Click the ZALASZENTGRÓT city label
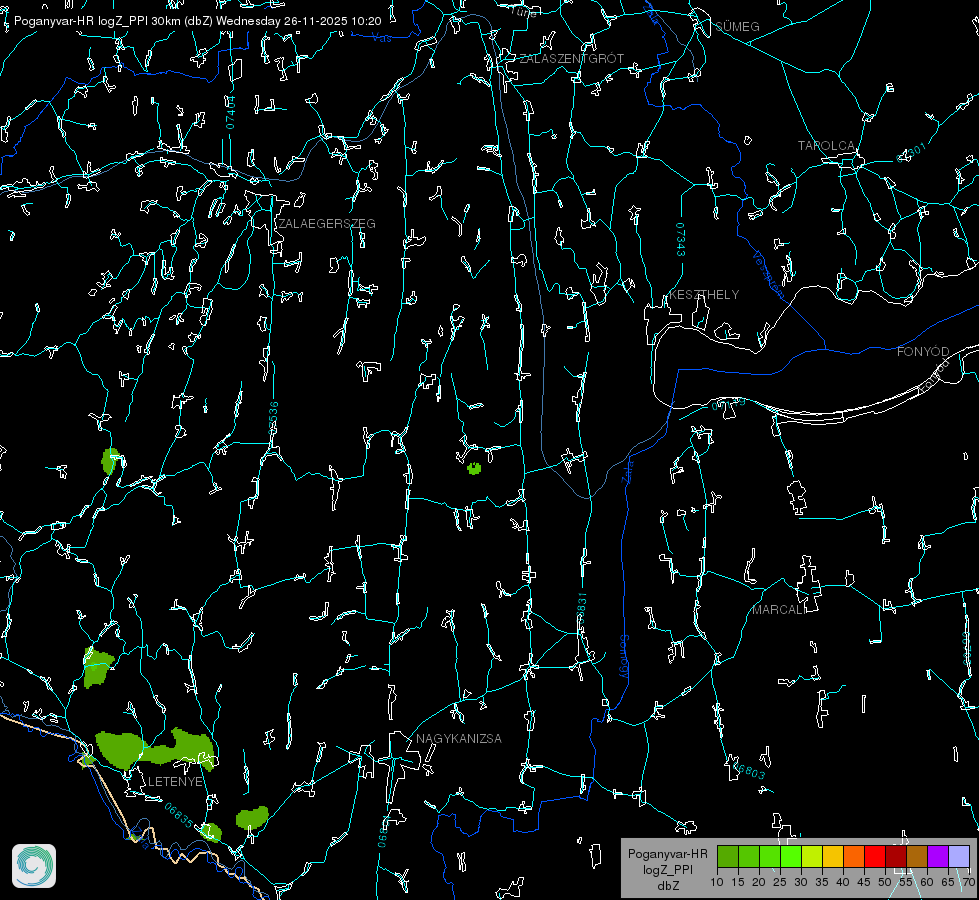 tap(571, 58)
